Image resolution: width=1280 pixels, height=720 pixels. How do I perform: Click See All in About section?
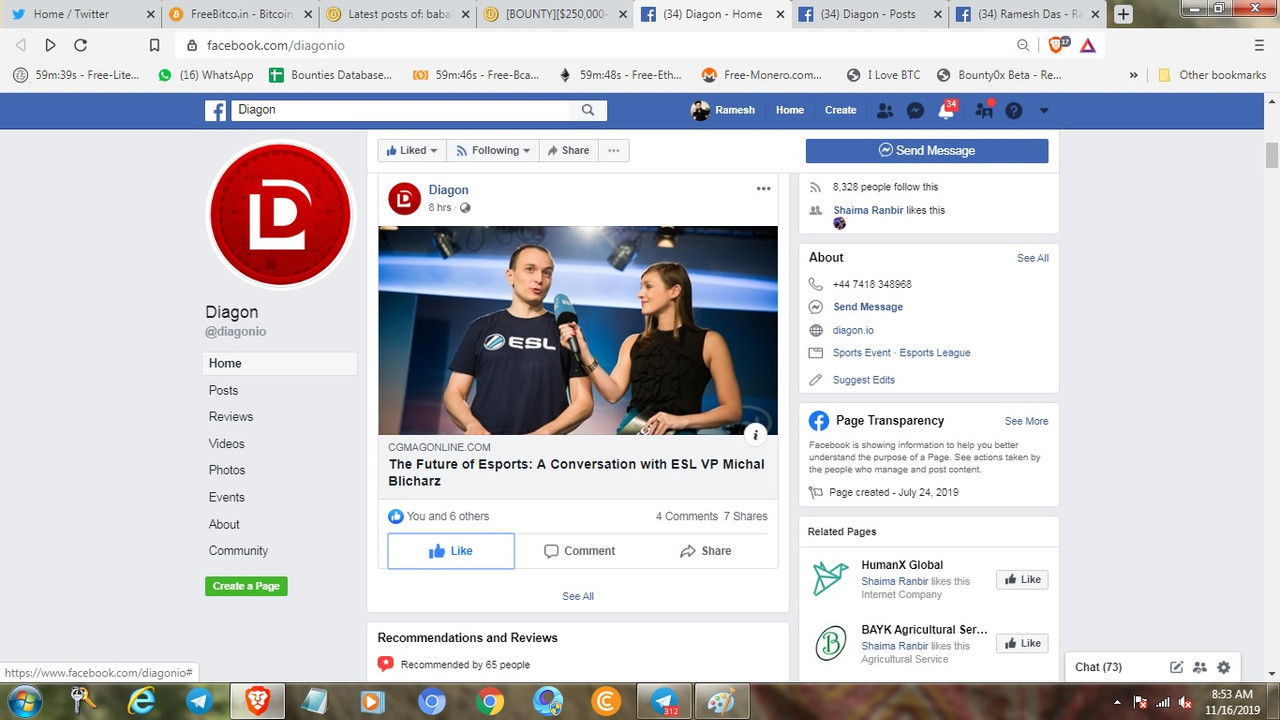(1033, 258)
